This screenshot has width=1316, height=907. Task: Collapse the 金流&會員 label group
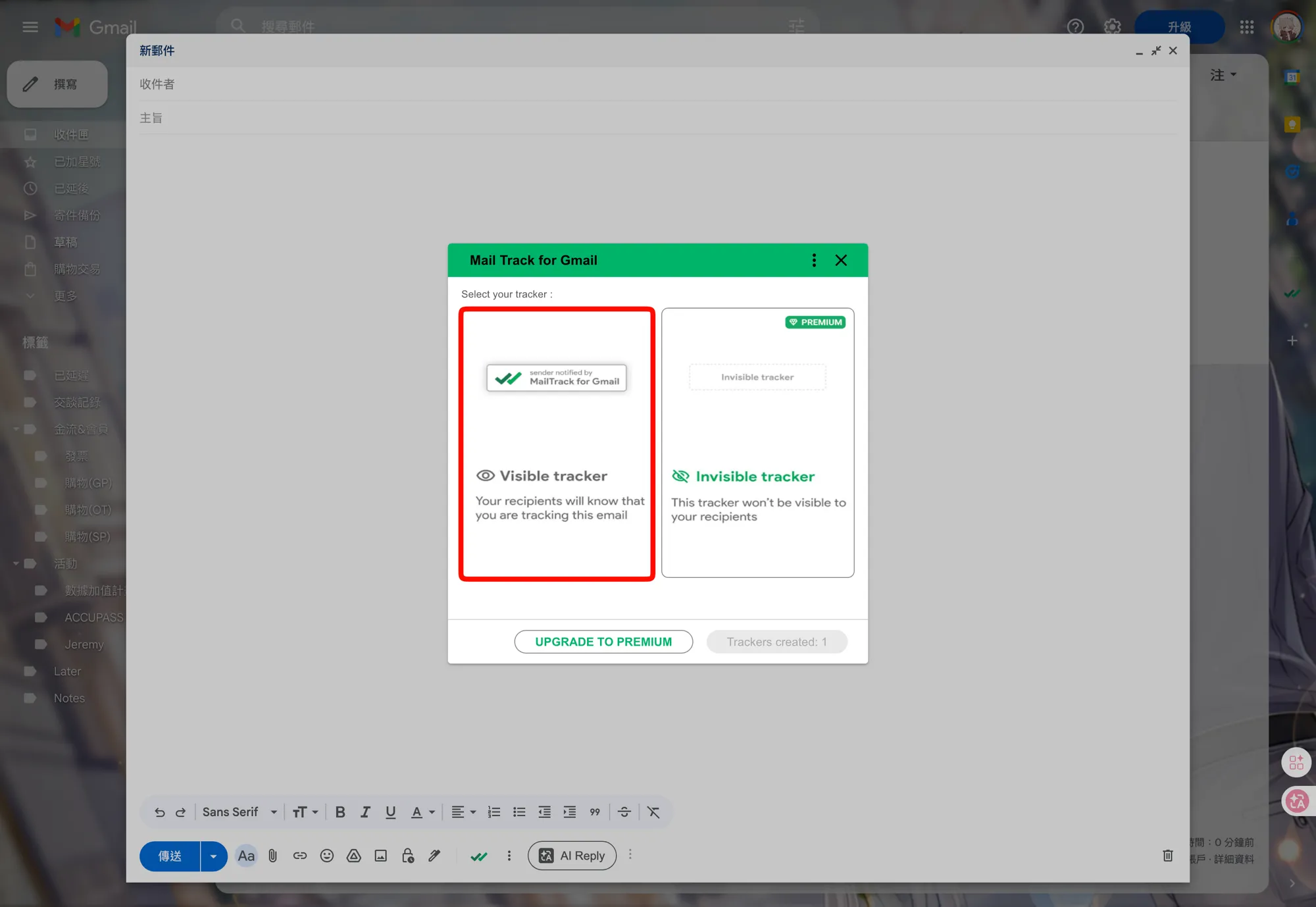click(x=16, y=429)
